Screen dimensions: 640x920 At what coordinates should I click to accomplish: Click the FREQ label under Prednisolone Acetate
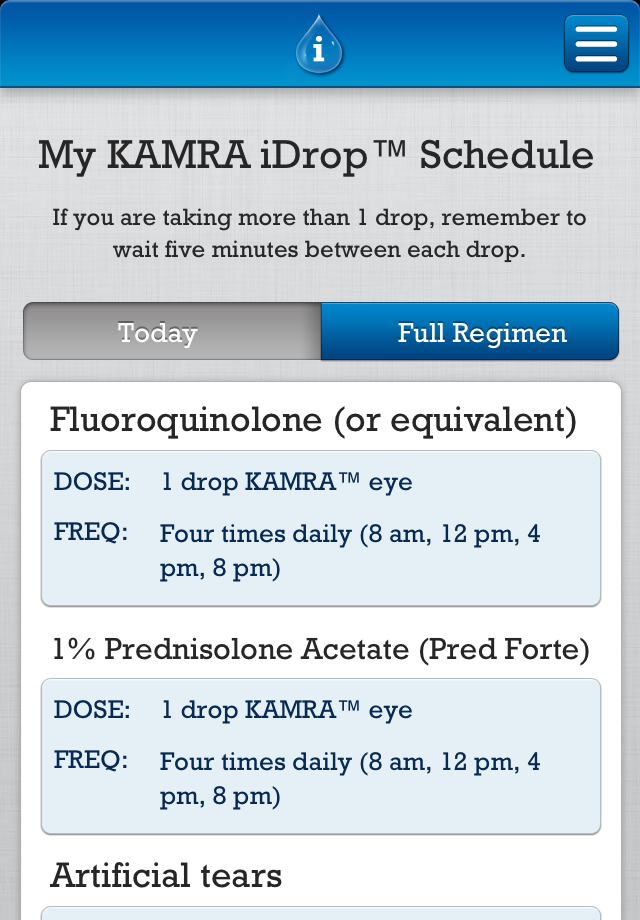[91, 761]
